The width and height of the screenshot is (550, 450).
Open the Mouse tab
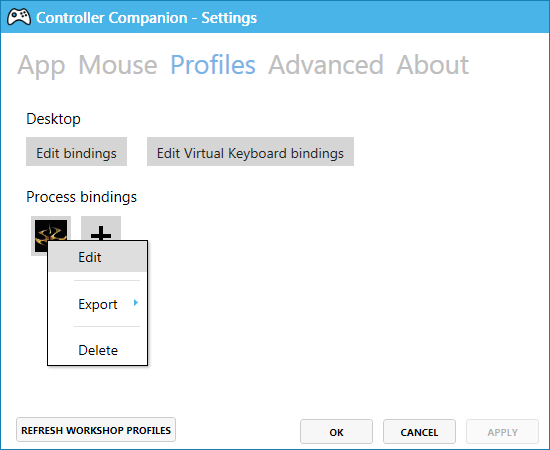tap(118, 65)
